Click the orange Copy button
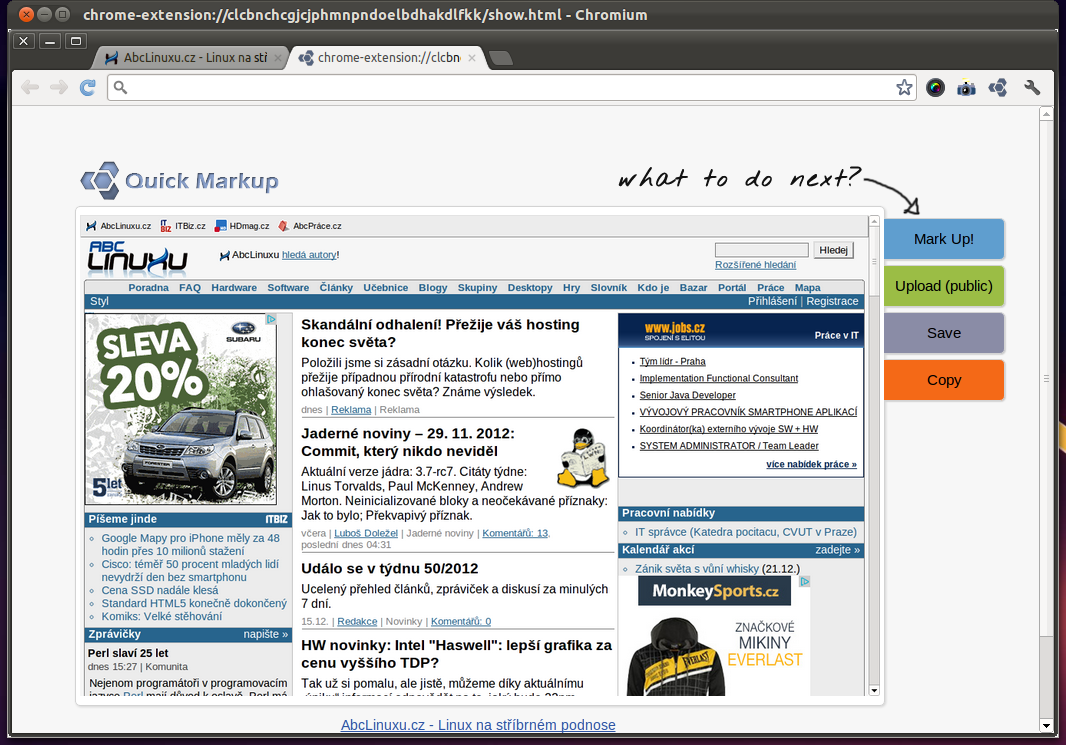This screenshot has height=745, width=1066. point(944,380)
